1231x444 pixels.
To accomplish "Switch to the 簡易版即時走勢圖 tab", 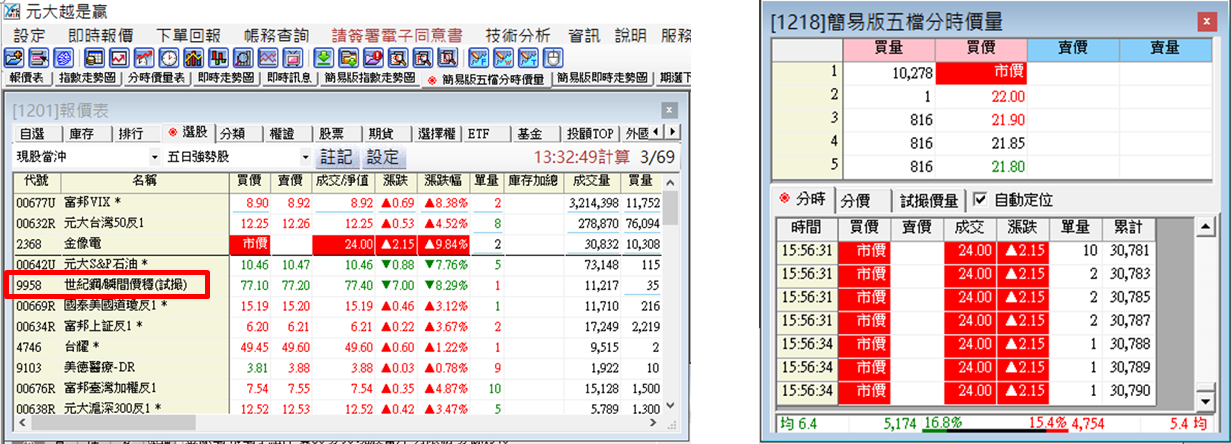I will [602, 78].
